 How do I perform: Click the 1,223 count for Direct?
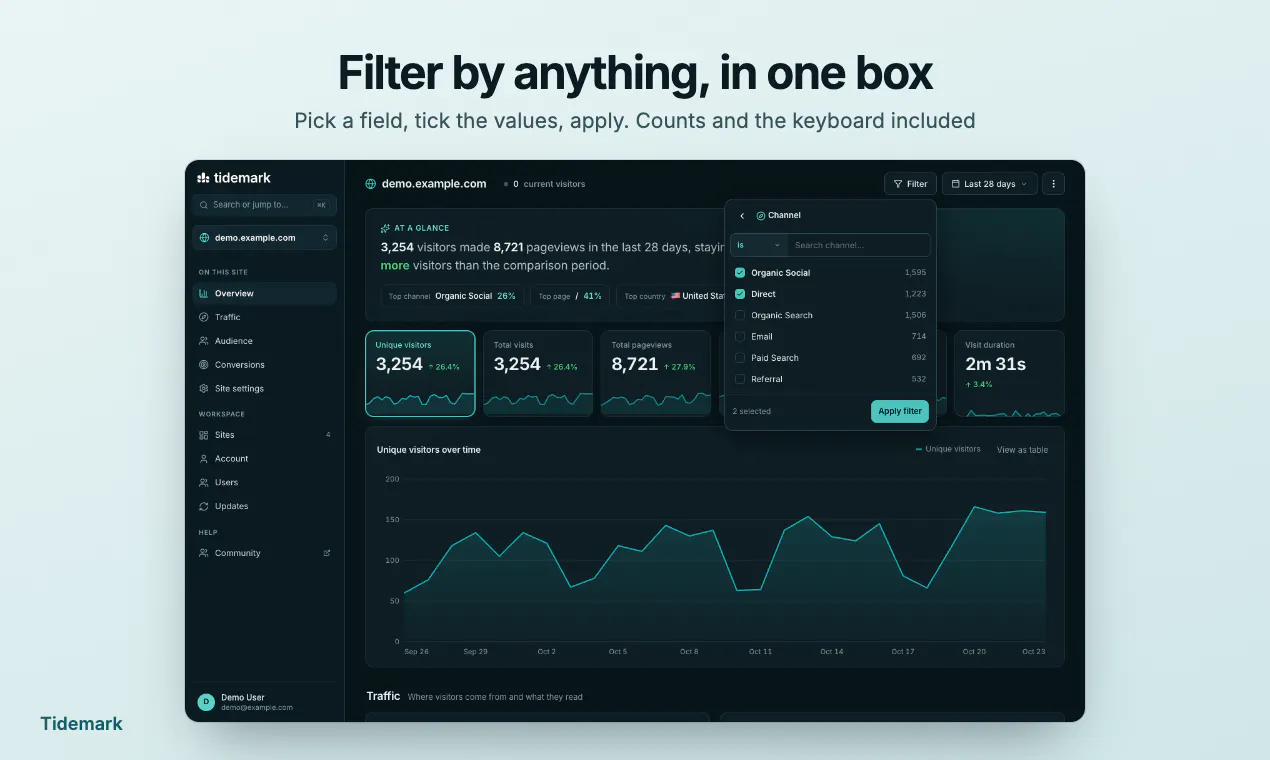(x=915, y=294)
